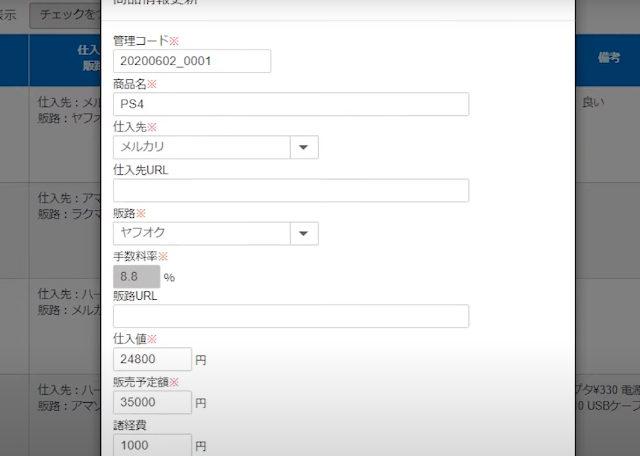Viewport: 640px width, 456px height.
Task: Click the ヤフオク combo box text
Action: 201,233
